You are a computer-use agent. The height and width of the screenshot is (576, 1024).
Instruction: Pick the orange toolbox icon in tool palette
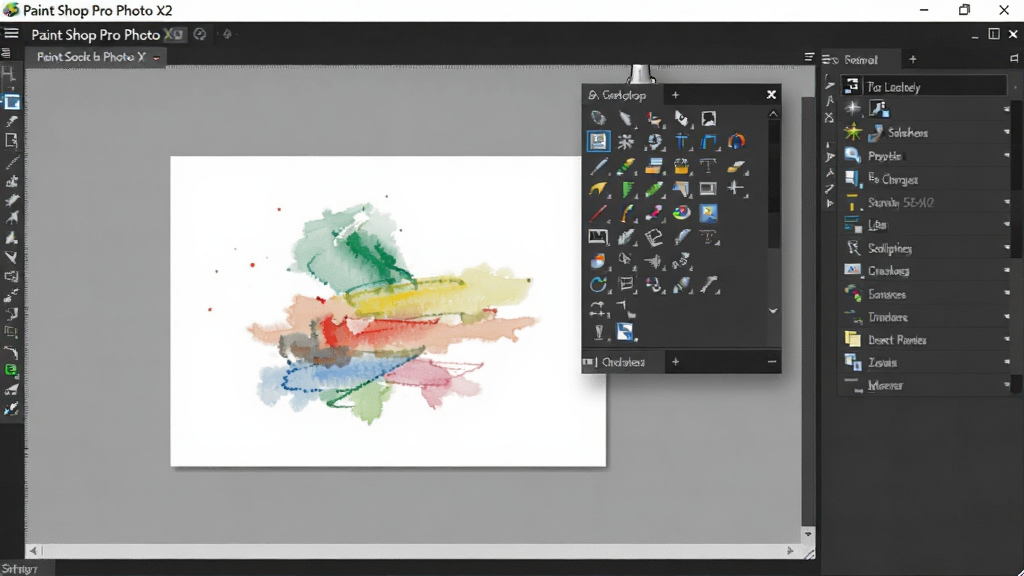point(681,166)
